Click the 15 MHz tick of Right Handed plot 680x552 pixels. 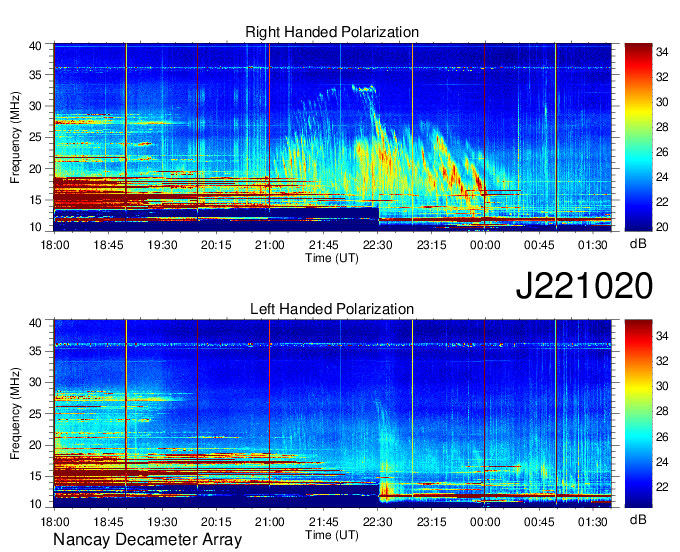[x=35, y=200]
